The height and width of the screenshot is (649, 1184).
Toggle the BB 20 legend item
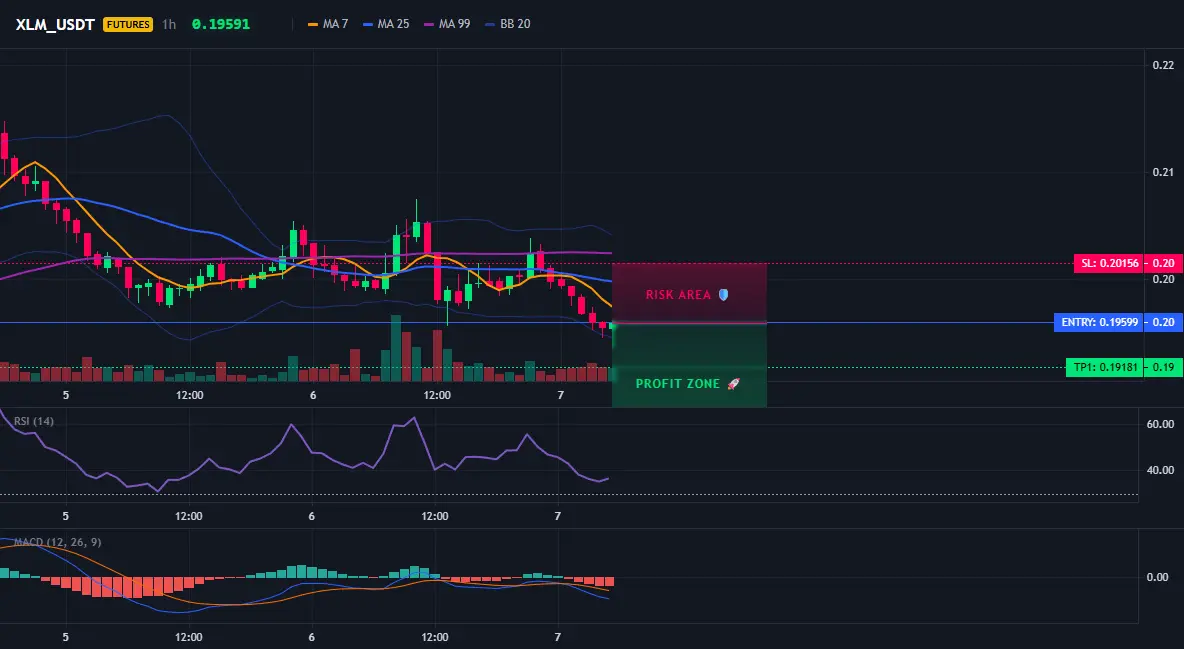(507, 24)
